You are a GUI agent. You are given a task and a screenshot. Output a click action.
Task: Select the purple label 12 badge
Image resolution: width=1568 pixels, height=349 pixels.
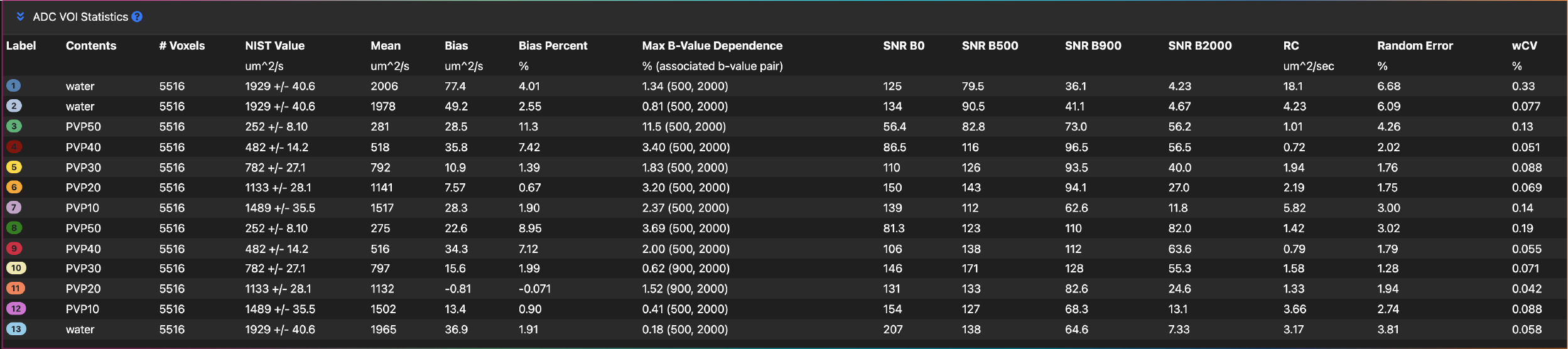coord(16,309)
